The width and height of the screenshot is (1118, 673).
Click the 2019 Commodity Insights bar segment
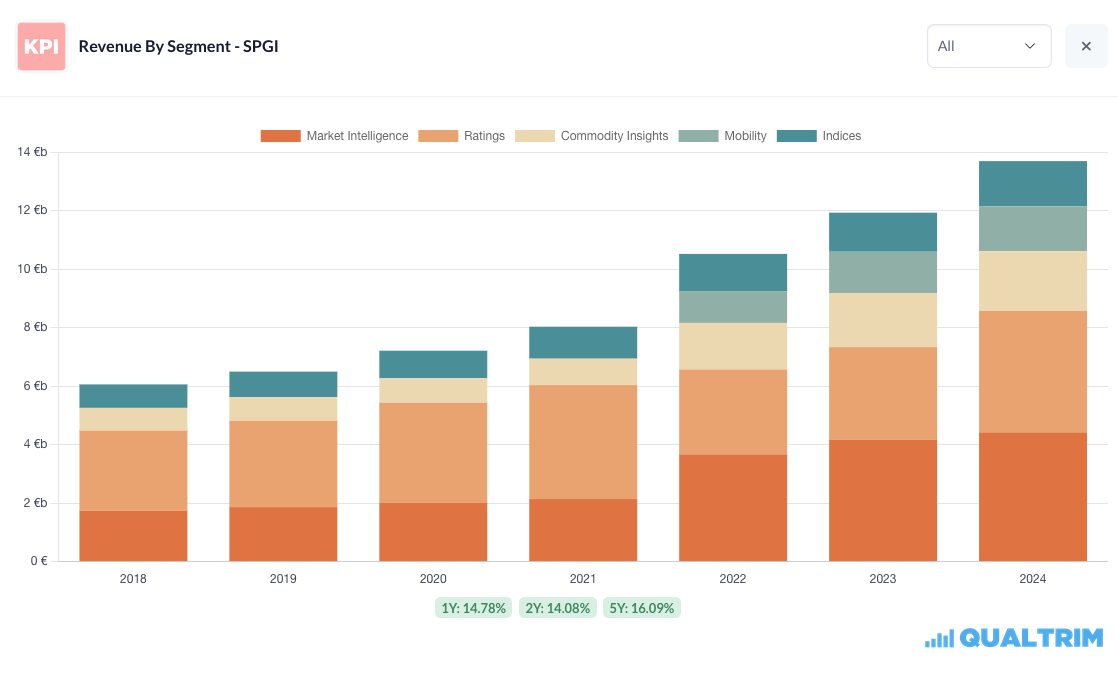pyautogui.click(x=283, y=409)
